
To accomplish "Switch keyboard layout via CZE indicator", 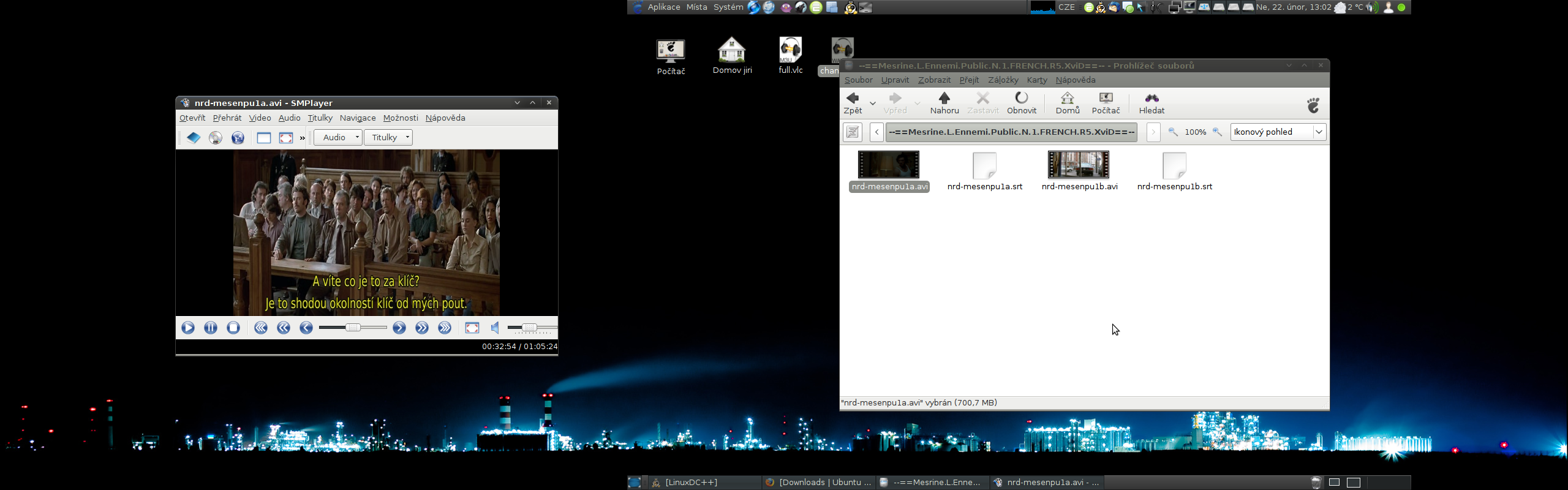I will click(x=1067, y=7).
